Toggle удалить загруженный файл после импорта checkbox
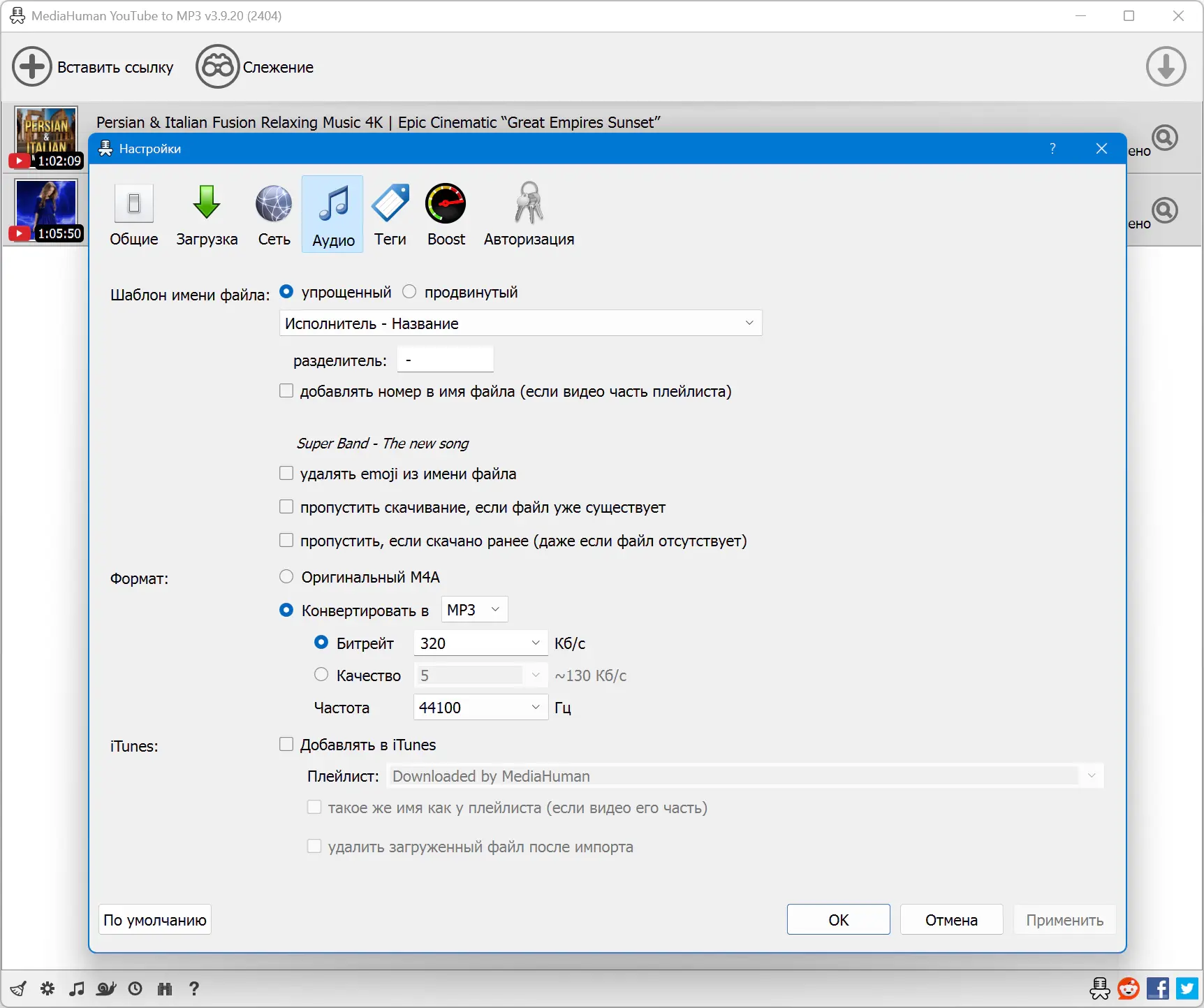This screenshot has width=1204, height=1008. click(314, 847)
